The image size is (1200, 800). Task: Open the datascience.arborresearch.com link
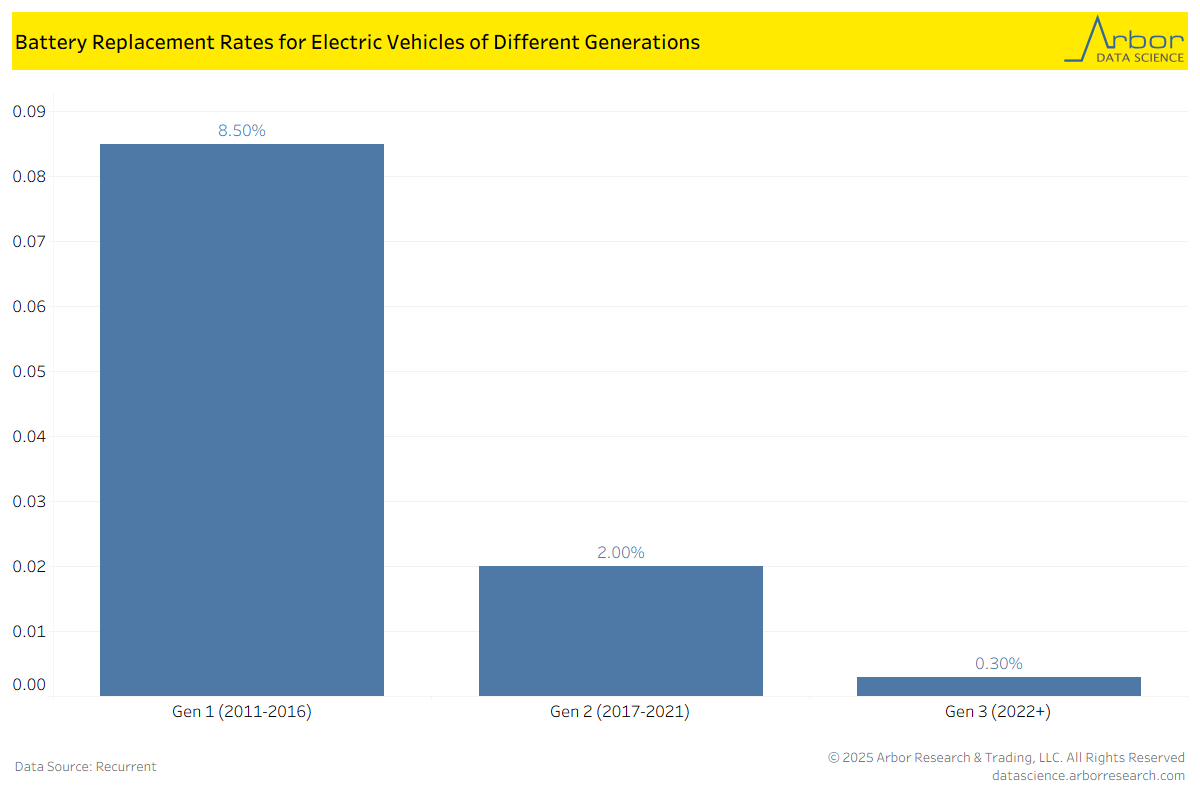click(x=1088, y=775)
